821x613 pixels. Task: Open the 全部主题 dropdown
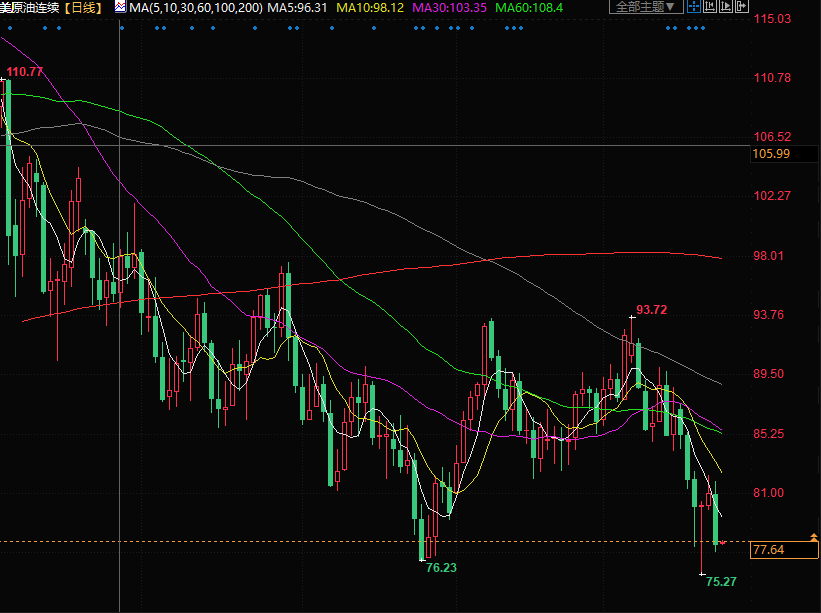pos(645,7)
